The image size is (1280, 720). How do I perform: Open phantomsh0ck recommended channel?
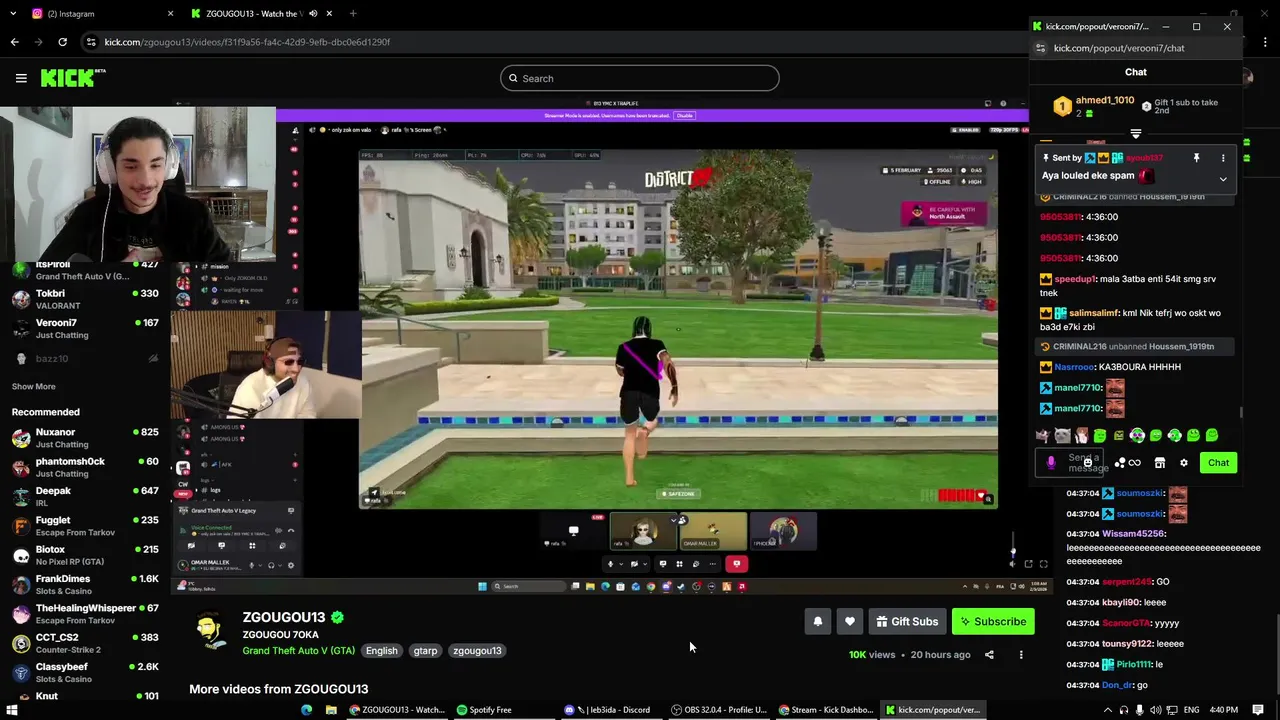(85, 467)
